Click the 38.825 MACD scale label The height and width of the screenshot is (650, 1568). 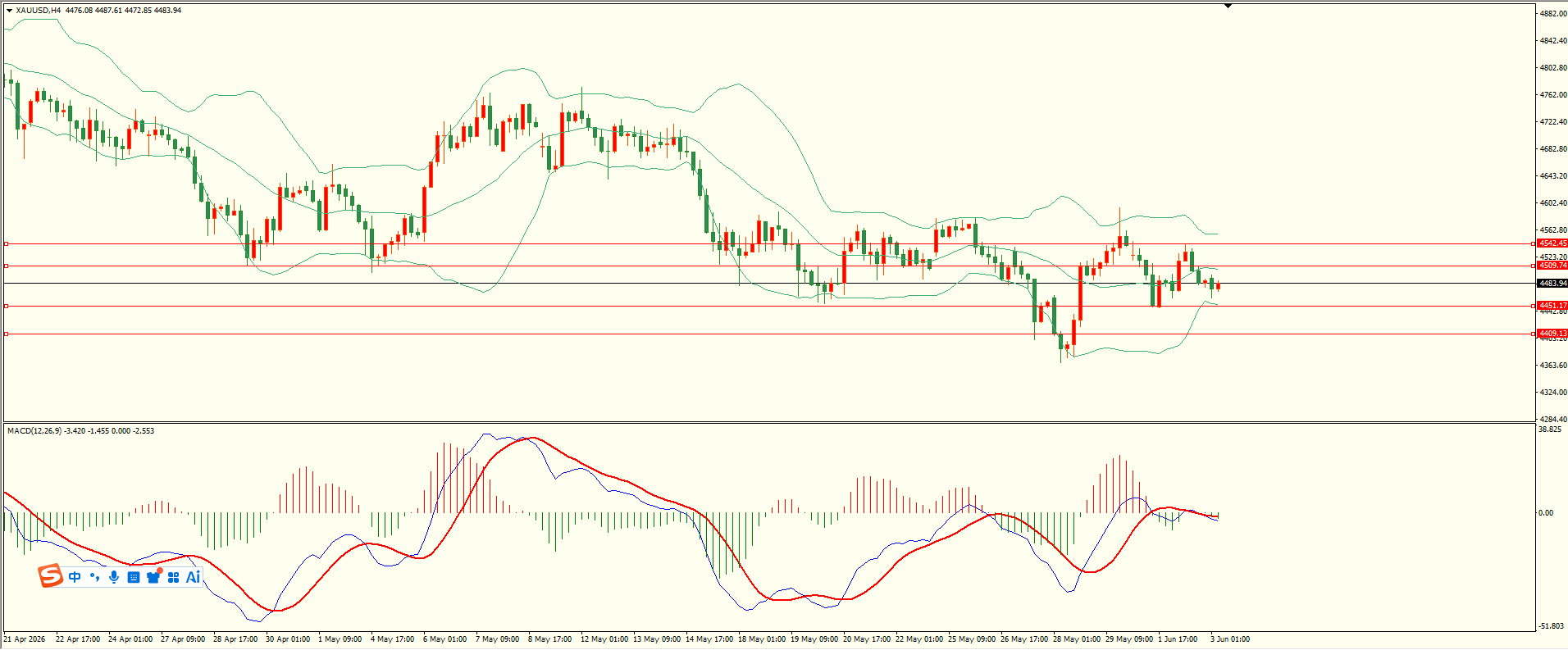pos(1550,430)
